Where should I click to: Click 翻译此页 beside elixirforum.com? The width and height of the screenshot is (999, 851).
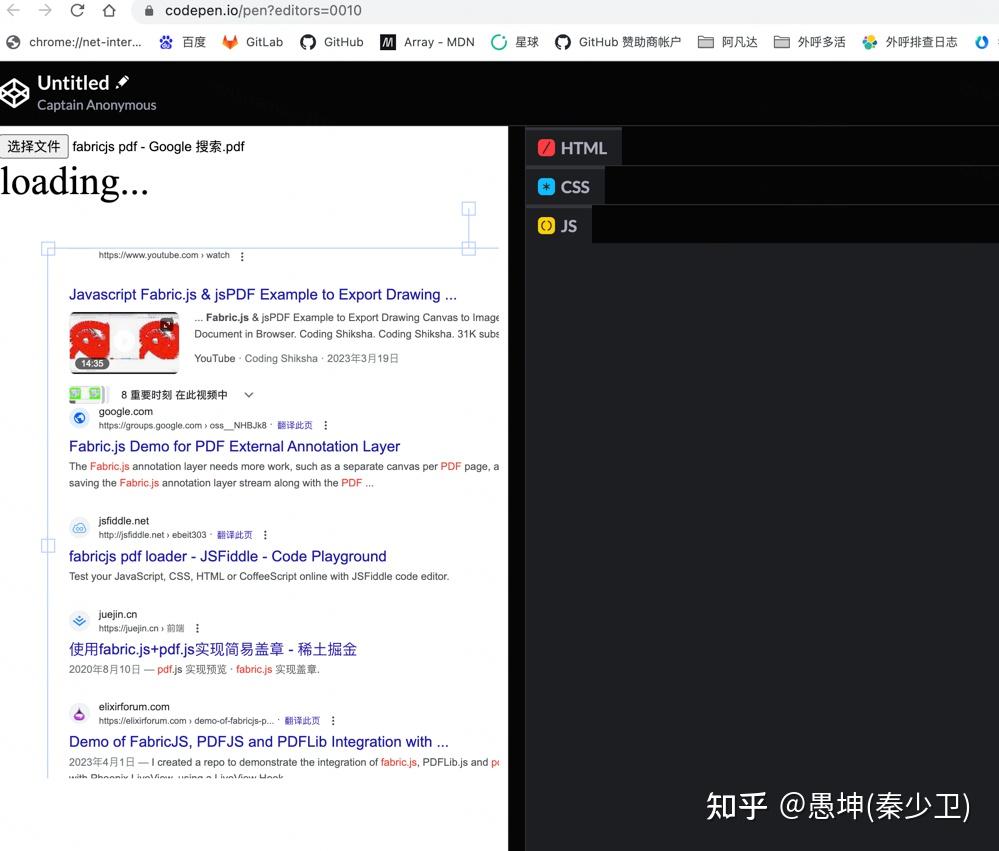coord(302,721)
